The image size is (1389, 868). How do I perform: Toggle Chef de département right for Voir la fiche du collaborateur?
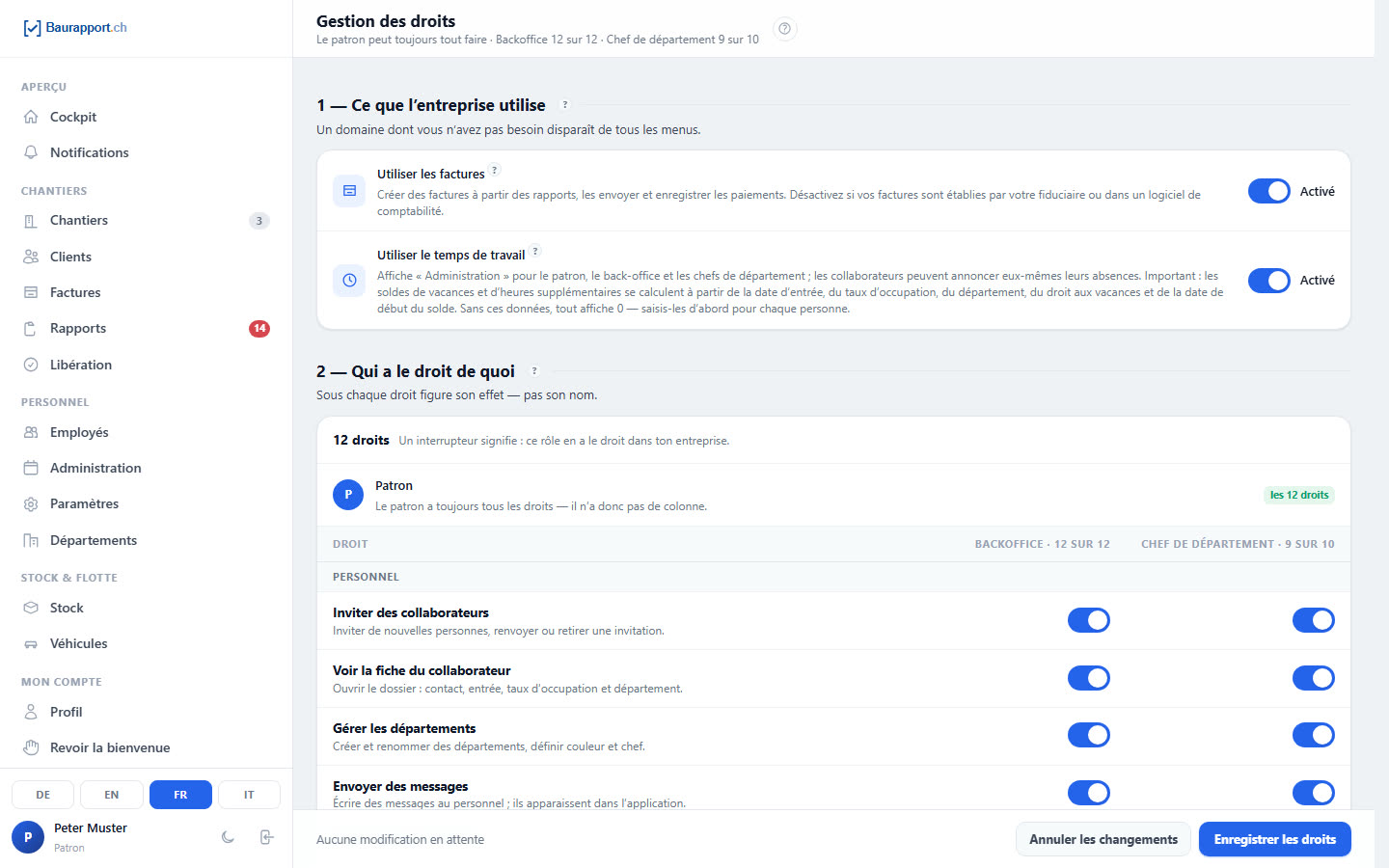[x=1314, y=678]
